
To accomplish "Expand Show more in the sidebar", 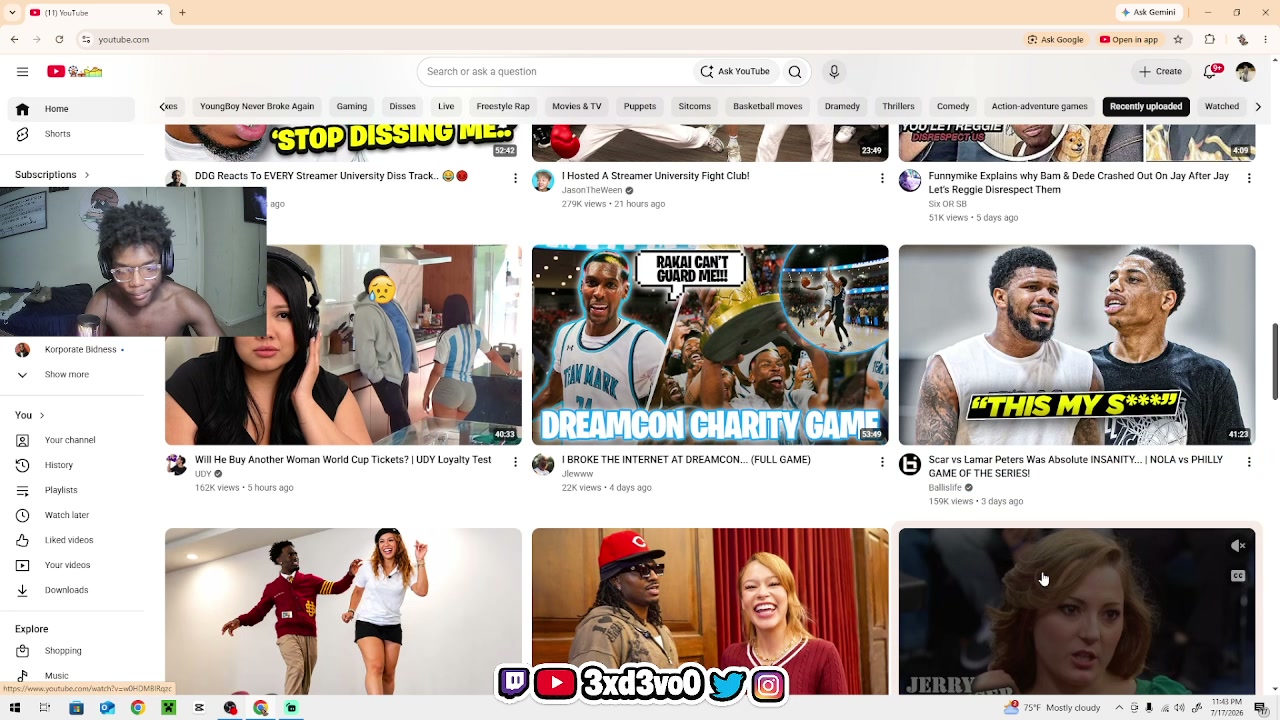I will (x=67, y=374).
